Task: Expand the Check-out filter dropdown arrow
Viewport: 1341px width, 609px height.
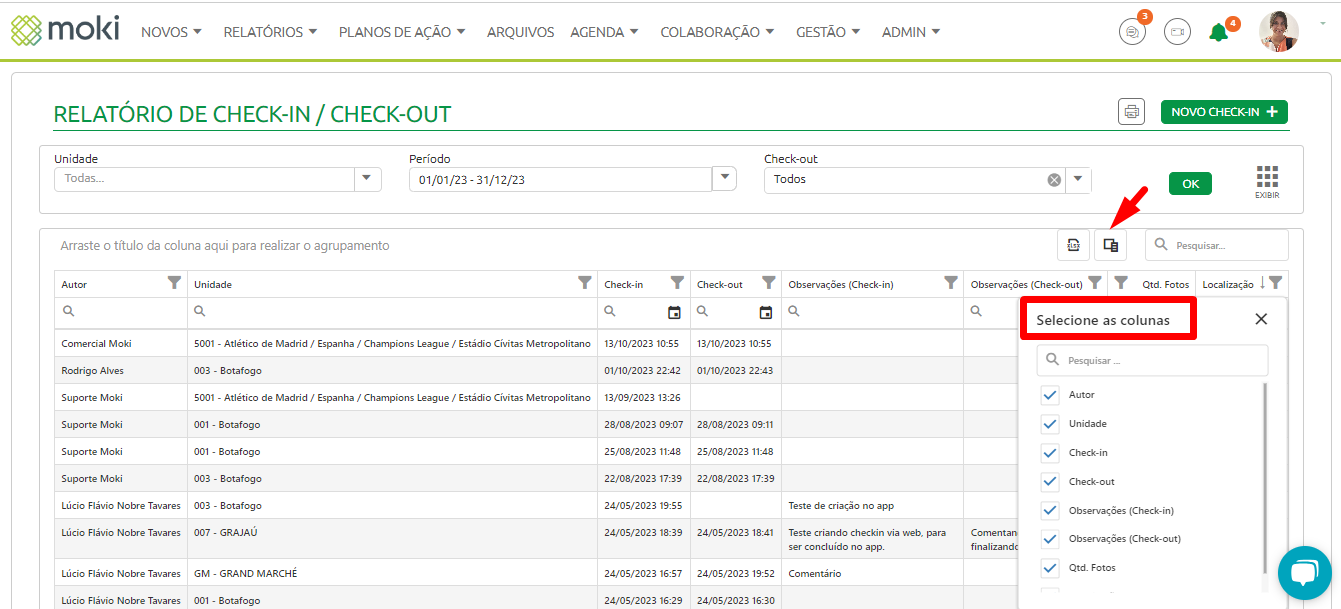Action: point(1078,180)
